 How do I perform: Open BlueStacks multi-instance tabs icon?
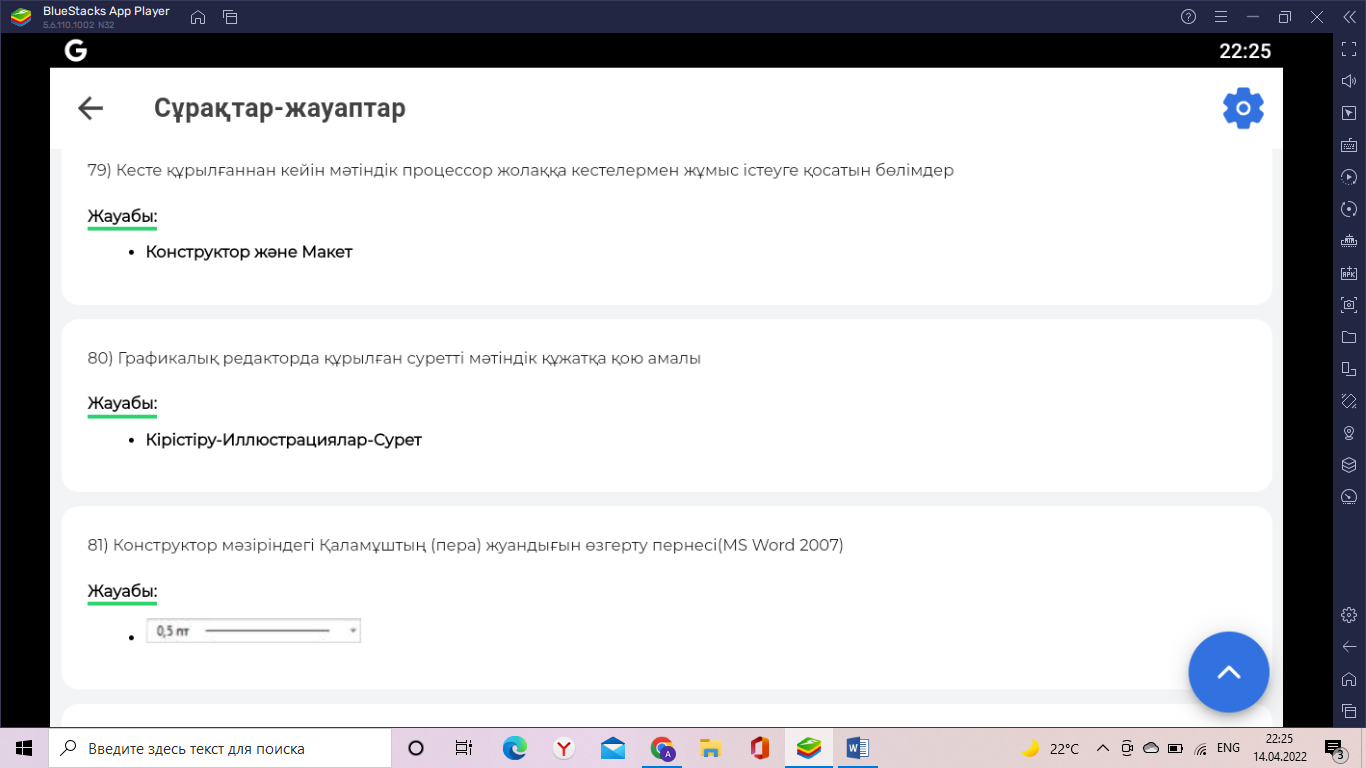[x=230, y=17]
